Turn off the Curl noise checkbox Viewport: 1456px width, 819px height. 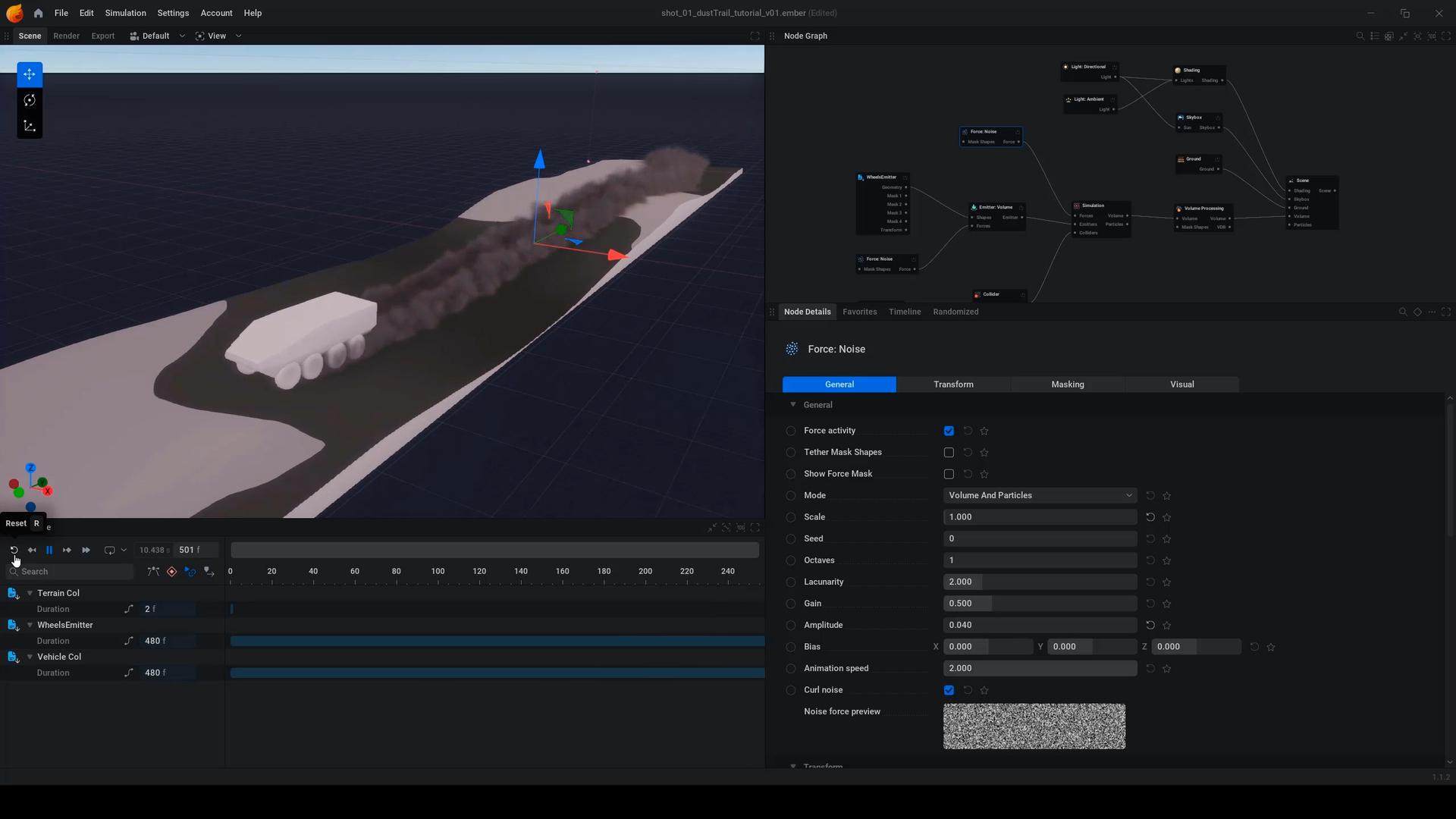coord(949,690)
